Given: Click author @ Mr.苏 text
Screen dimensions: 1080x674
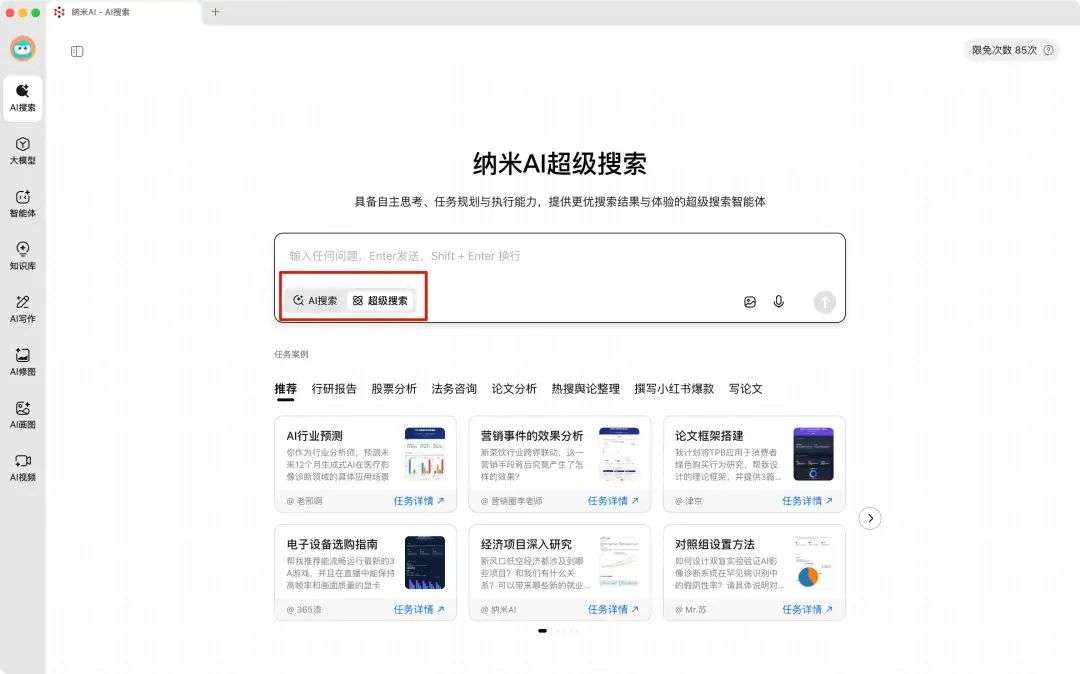Looking at the screenshot, I should click(x=690, y=609).
